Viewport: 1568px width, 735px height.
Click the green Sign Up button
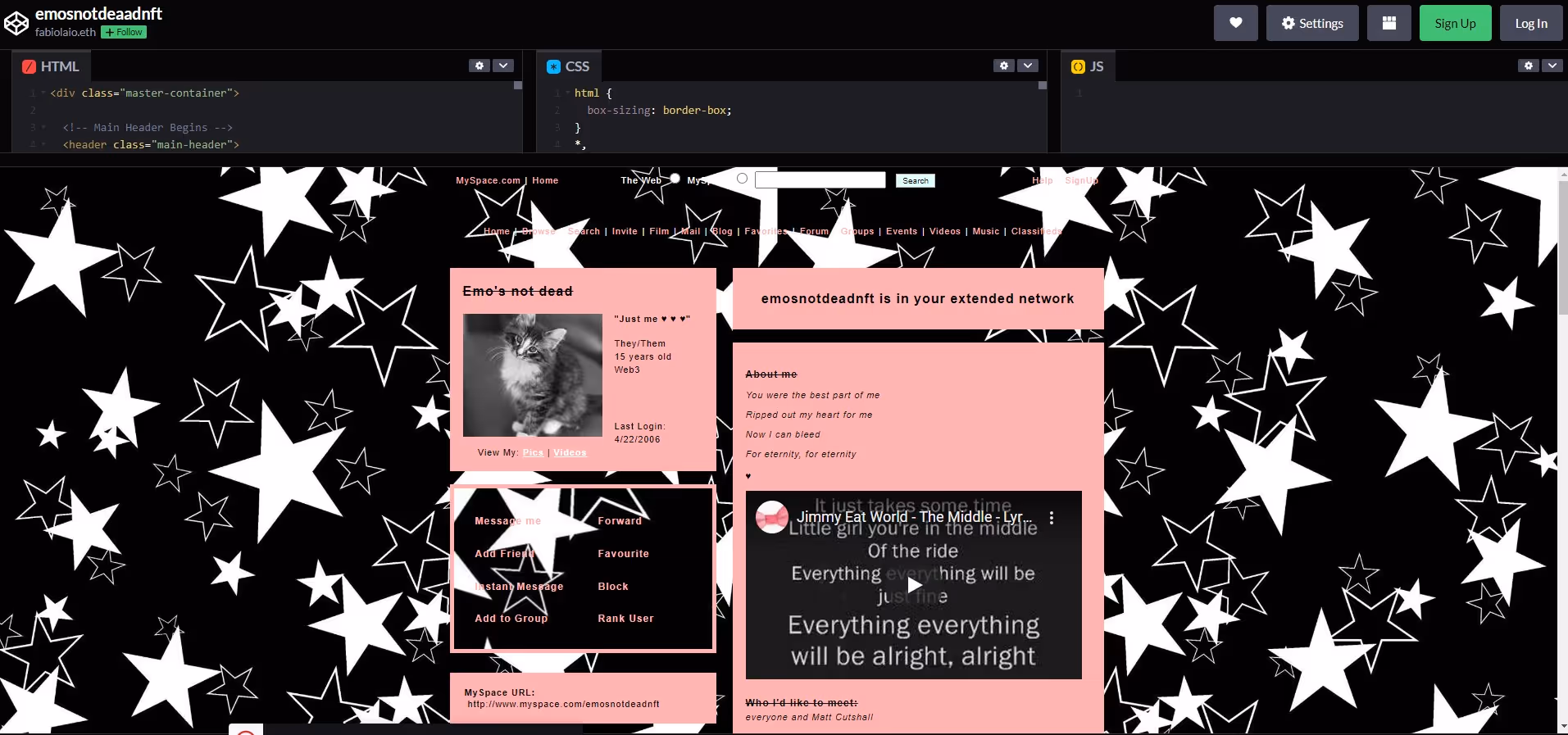tap(1455, 23)
